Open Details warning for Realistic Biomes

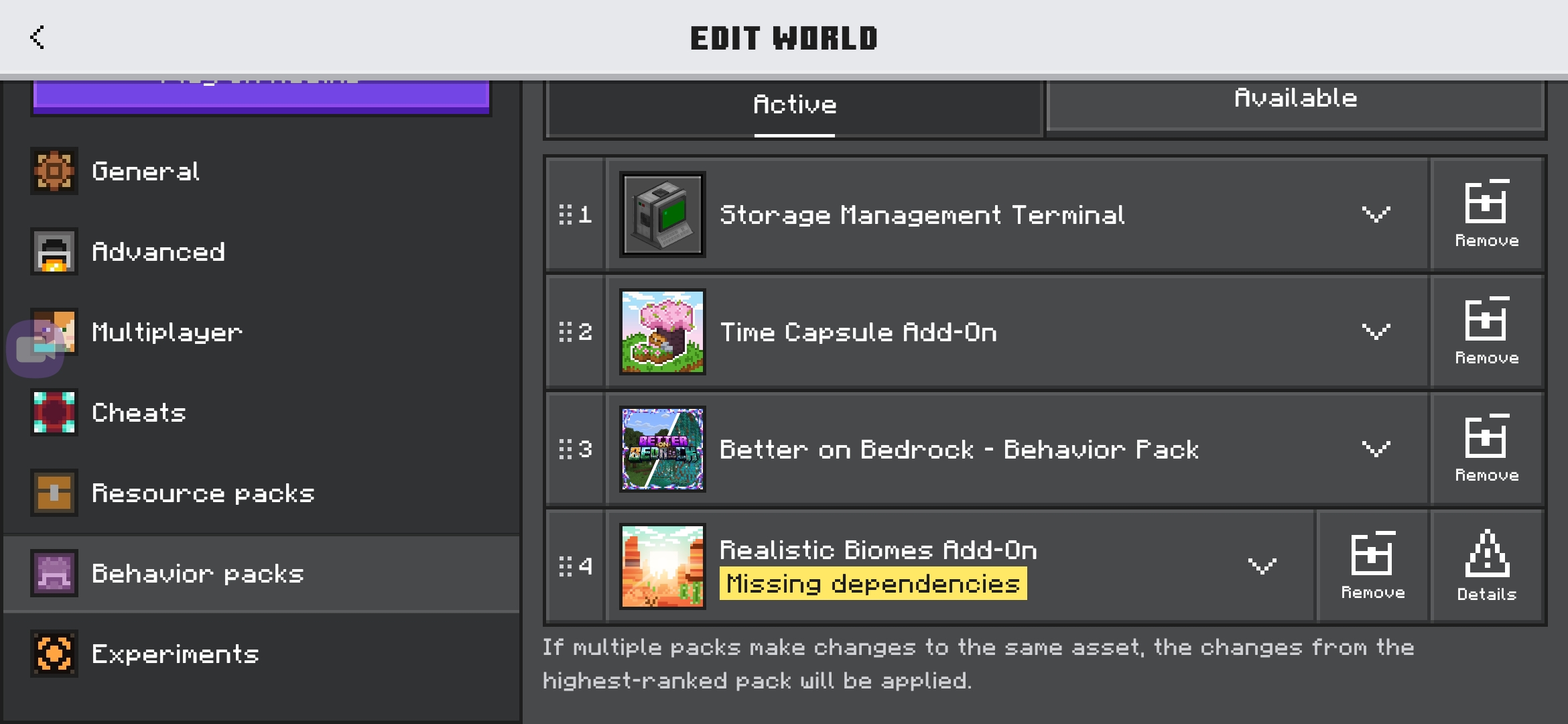[x=1486, y=566]
